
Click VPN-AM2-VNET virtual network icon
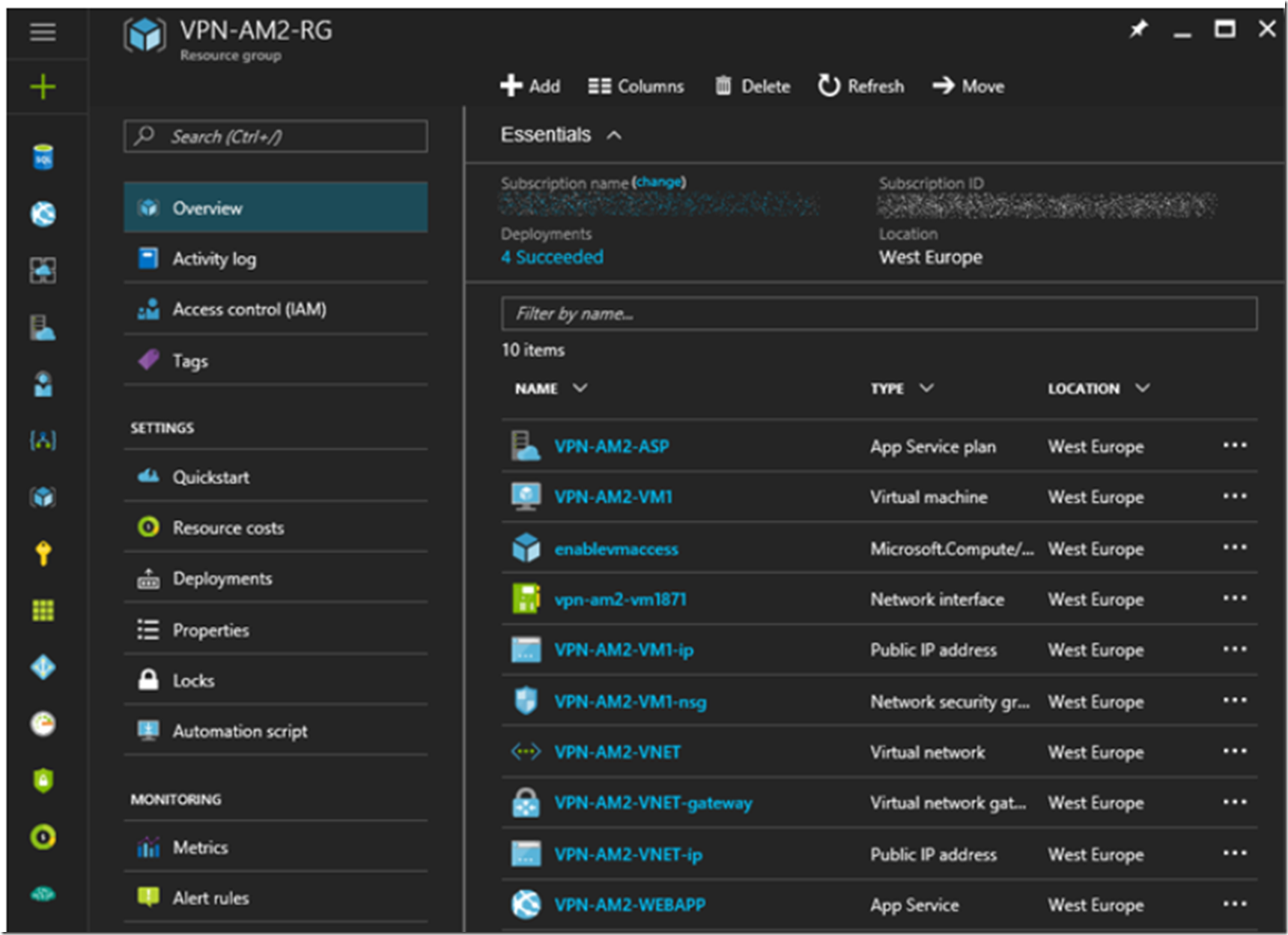coord(526,751)
